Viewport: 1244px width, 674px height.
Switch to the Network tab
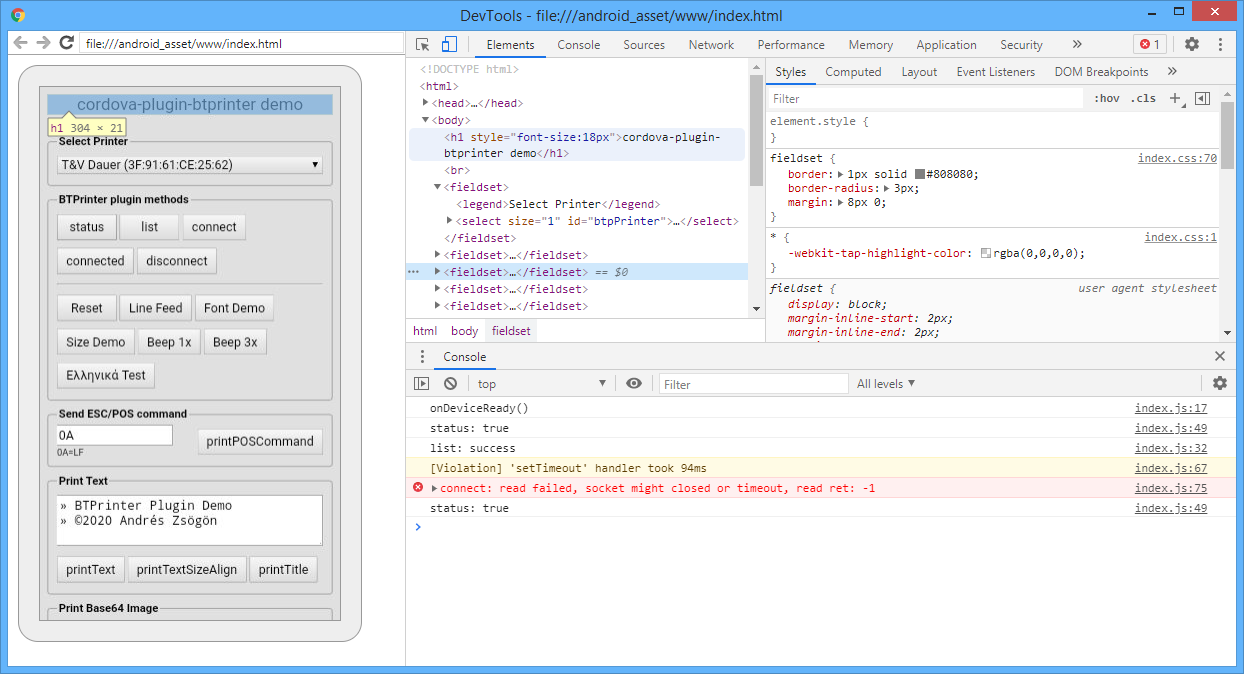pyautogui.click(x=711, y=45)
